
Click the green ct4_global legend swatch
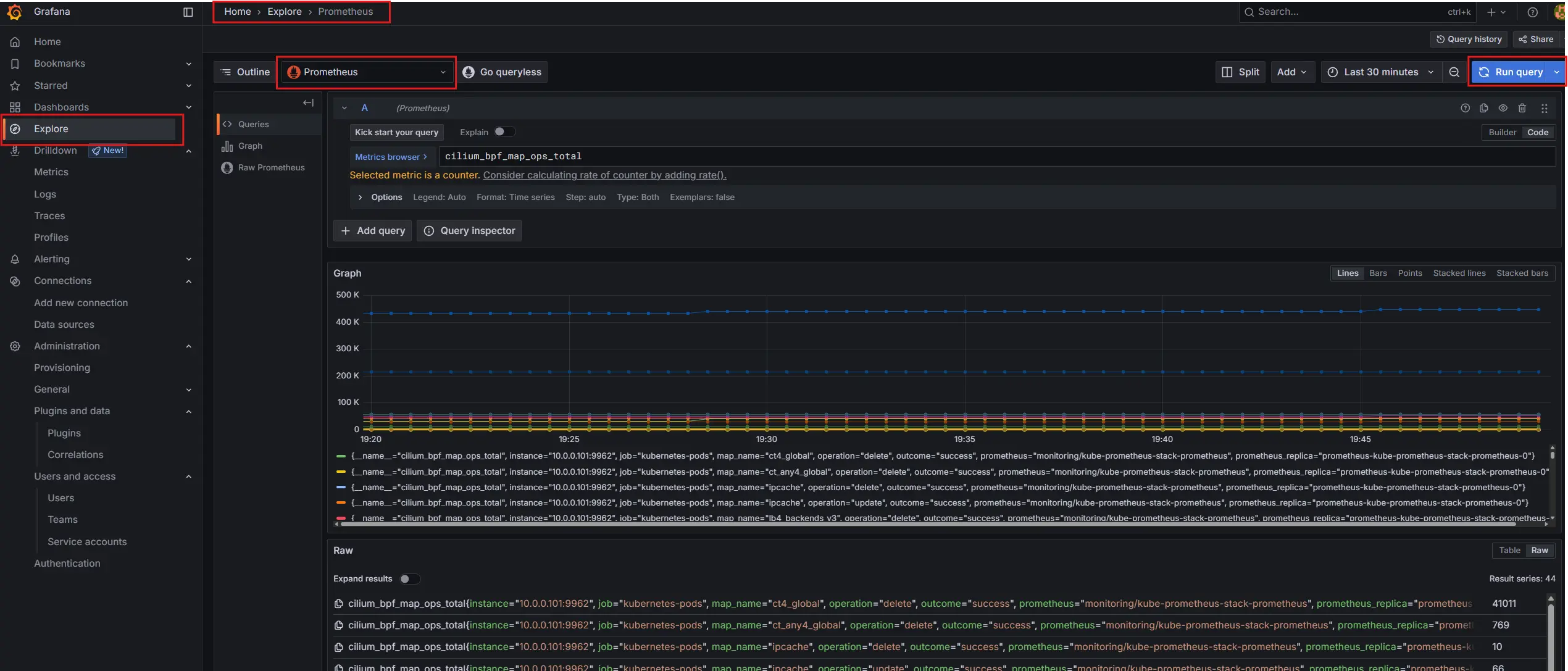(340, 456)
